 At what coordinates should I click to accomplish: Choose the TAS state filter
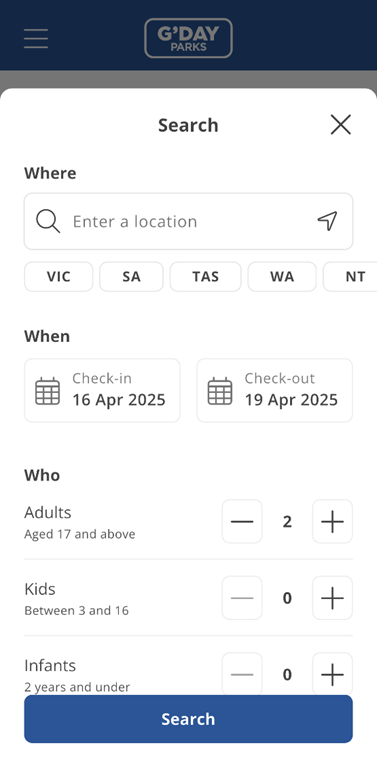(x=205, y=277)
